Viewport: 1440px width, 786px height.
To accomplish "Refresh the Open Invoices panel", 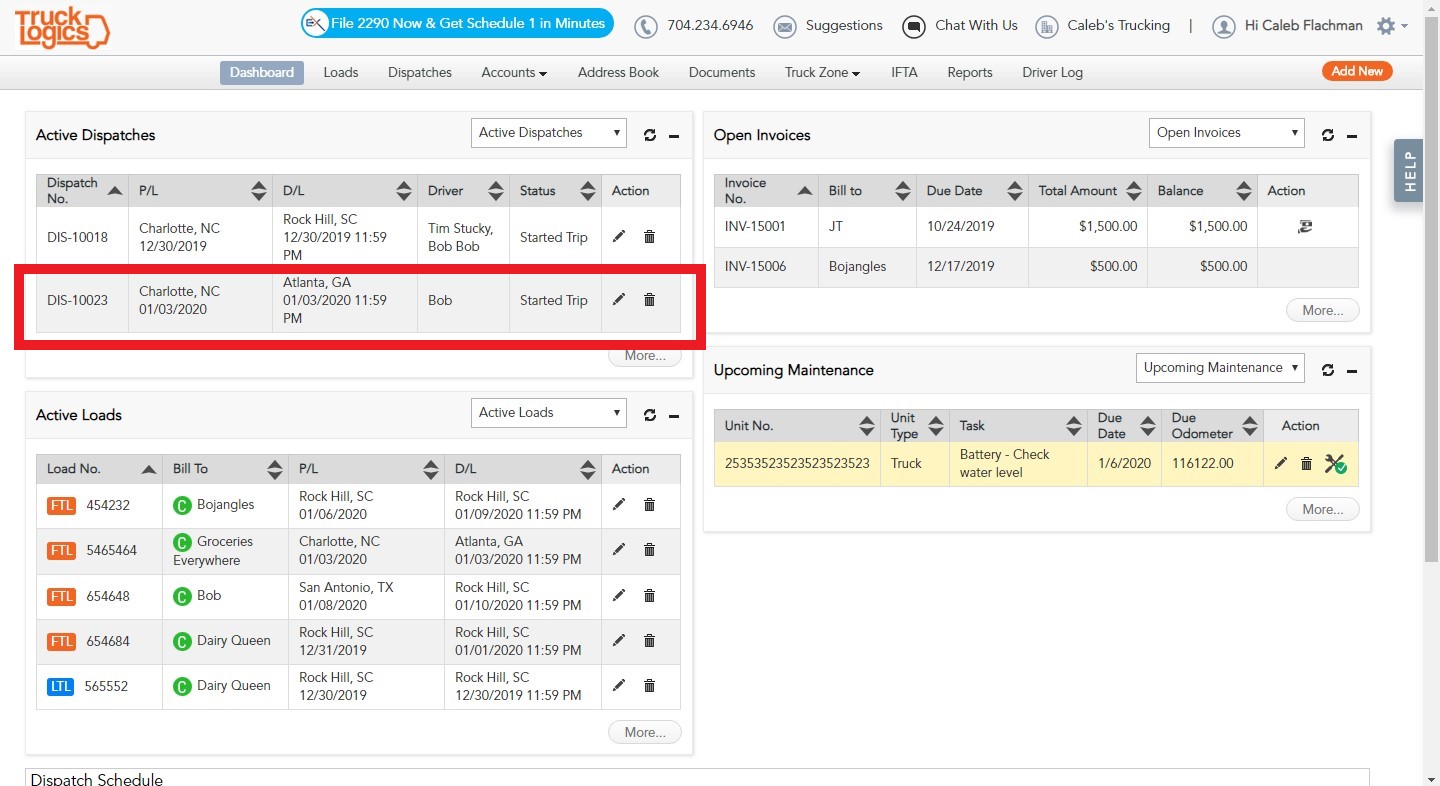I will [x=1328, y=135].
